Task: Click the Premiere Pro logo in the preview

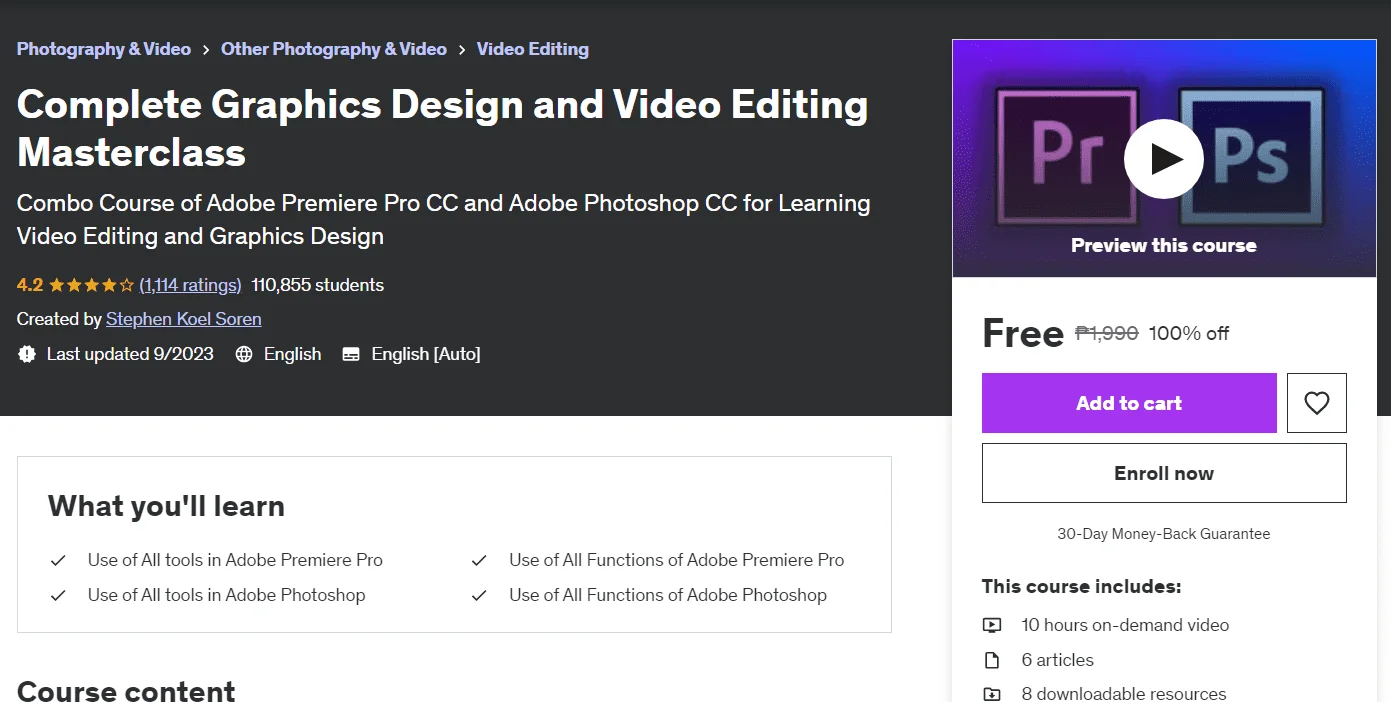Action: pyautogui.click(x=1067, y=155)
